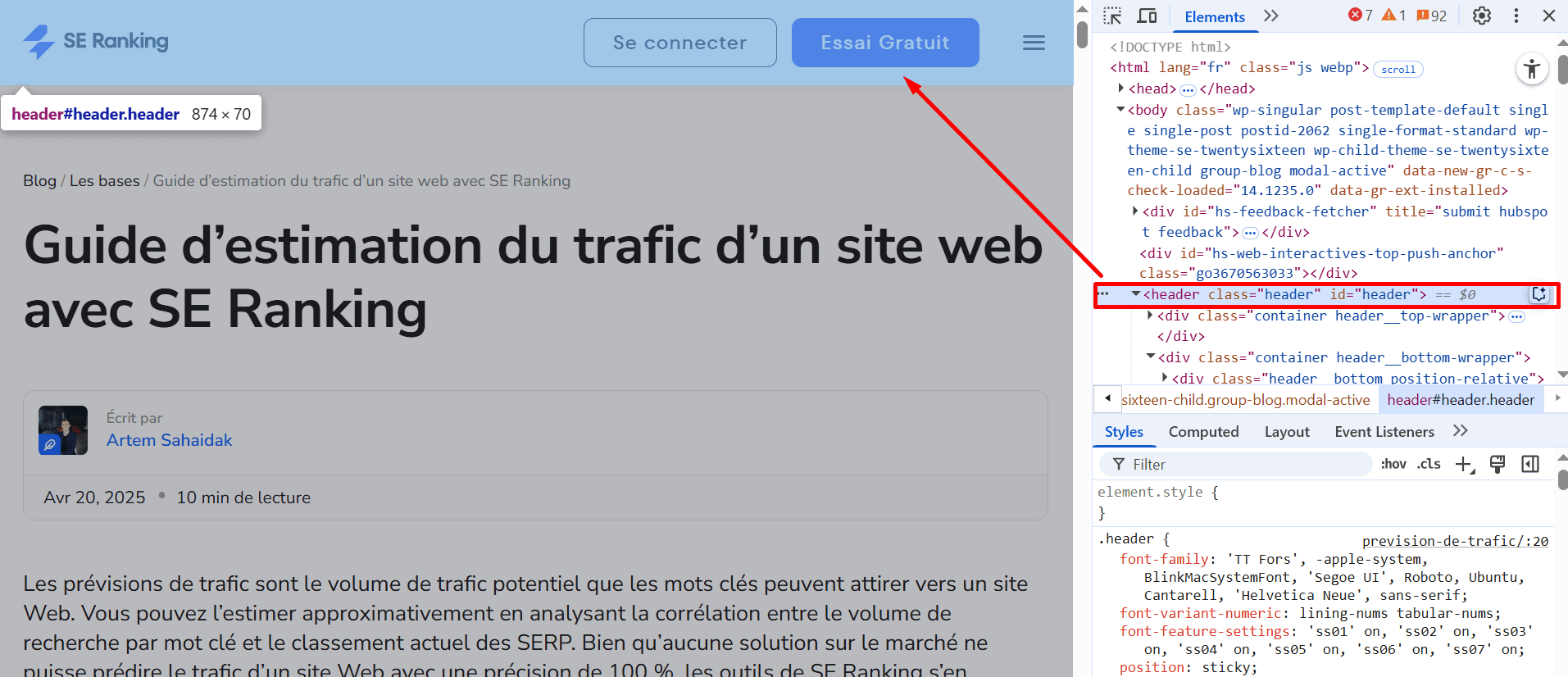
Task: Open author Artem Sahaidak's link
Action: coord(169,440)
